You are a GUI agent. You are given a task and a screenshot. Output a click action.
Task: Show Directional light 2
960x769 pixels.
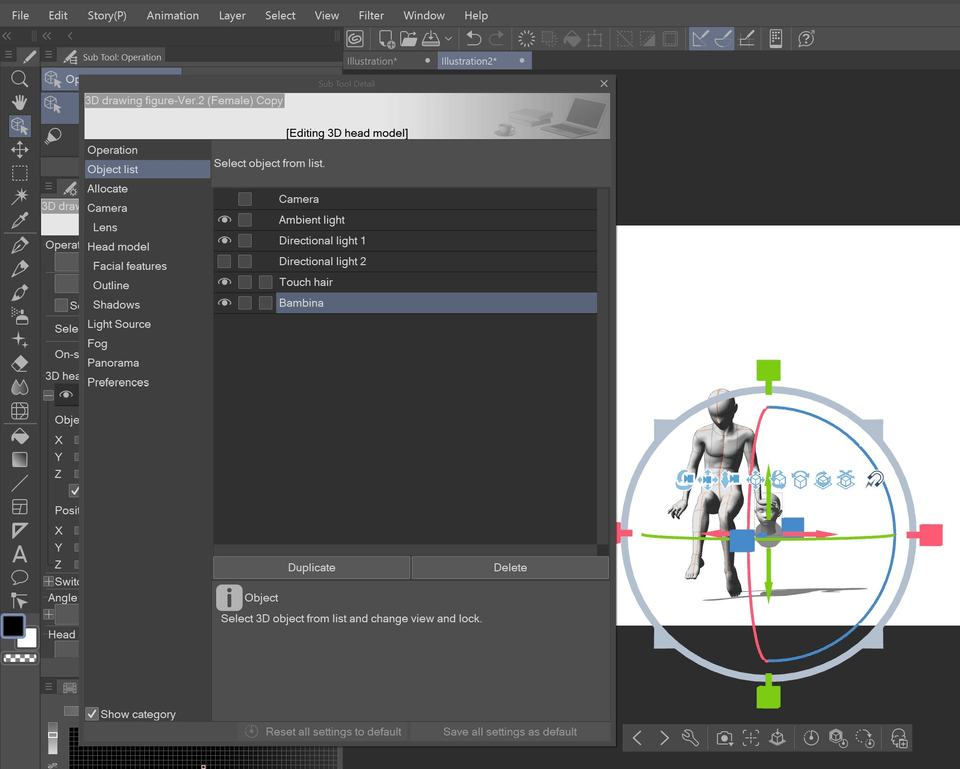click(225, 261)
